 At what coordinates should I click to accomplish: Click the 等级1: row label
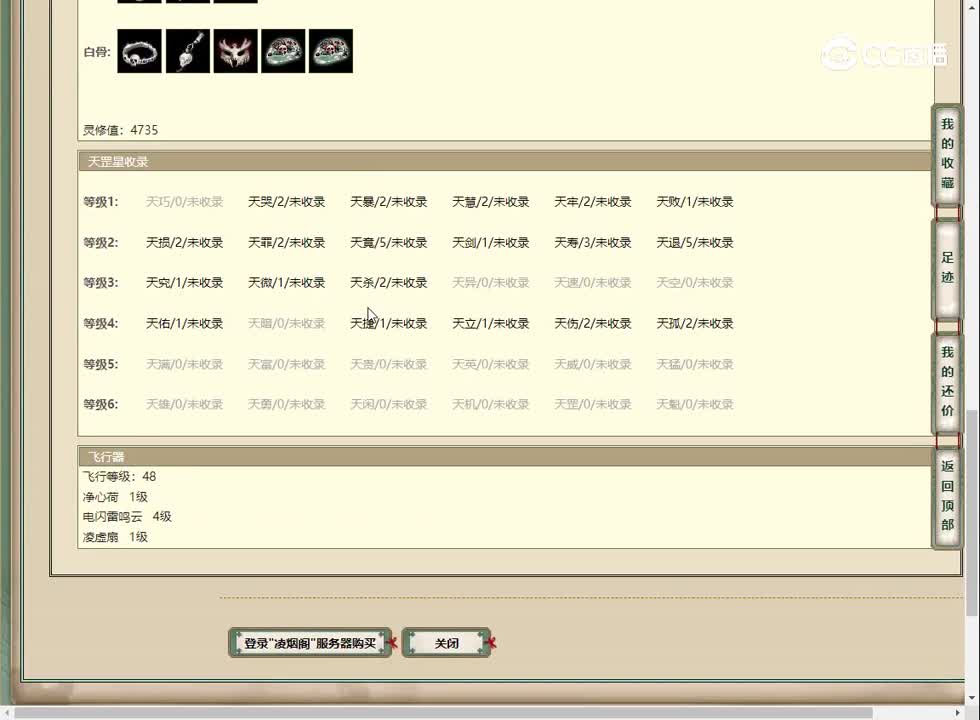101,202
